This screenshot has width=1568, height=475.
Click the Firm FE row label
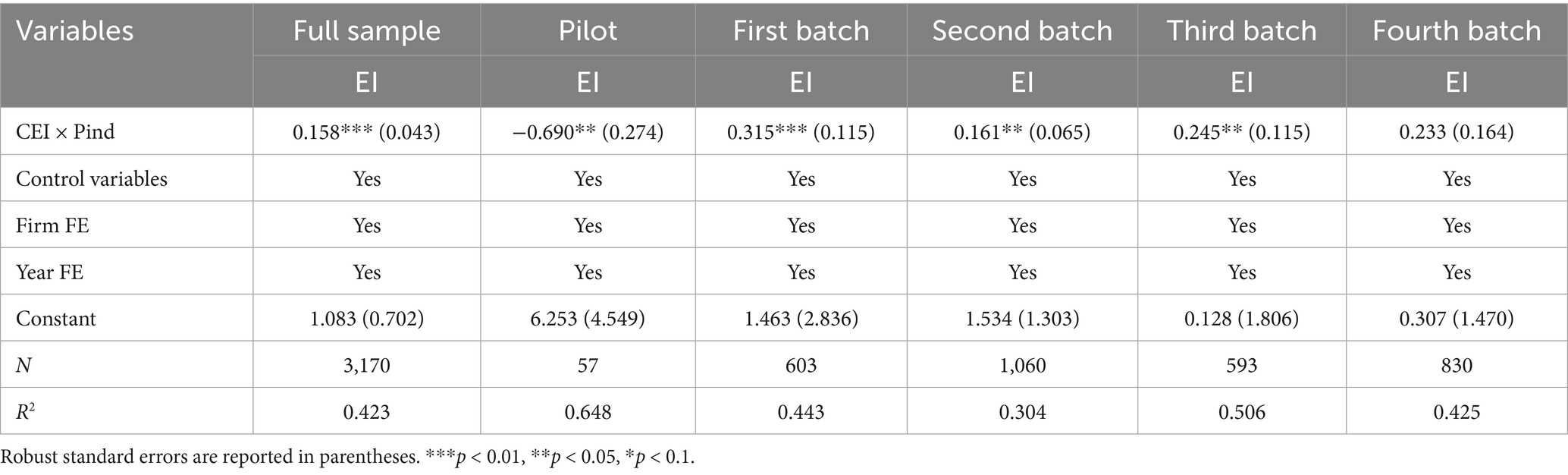point(52,226)
